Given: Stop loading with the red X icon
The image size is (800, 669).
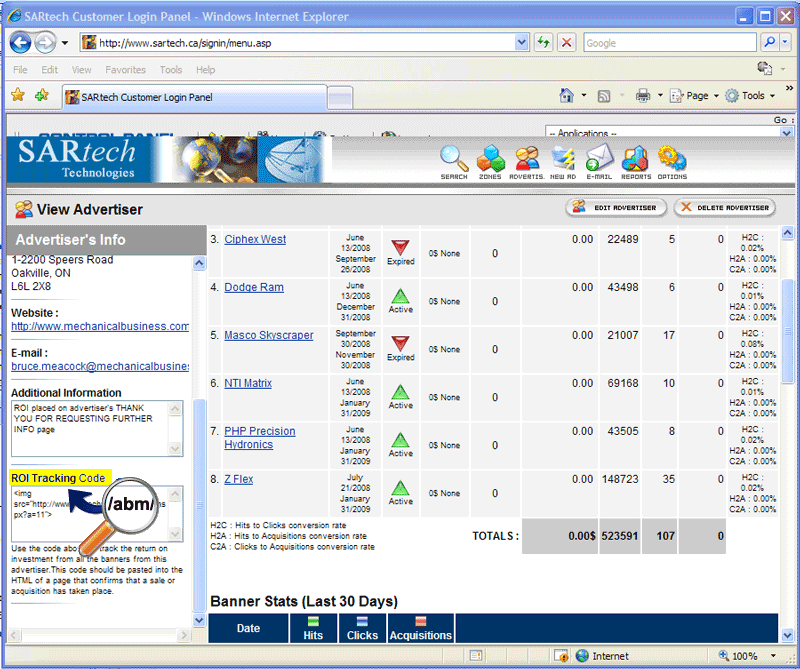Looking at the screenshot, I should (x=566, y=43).
